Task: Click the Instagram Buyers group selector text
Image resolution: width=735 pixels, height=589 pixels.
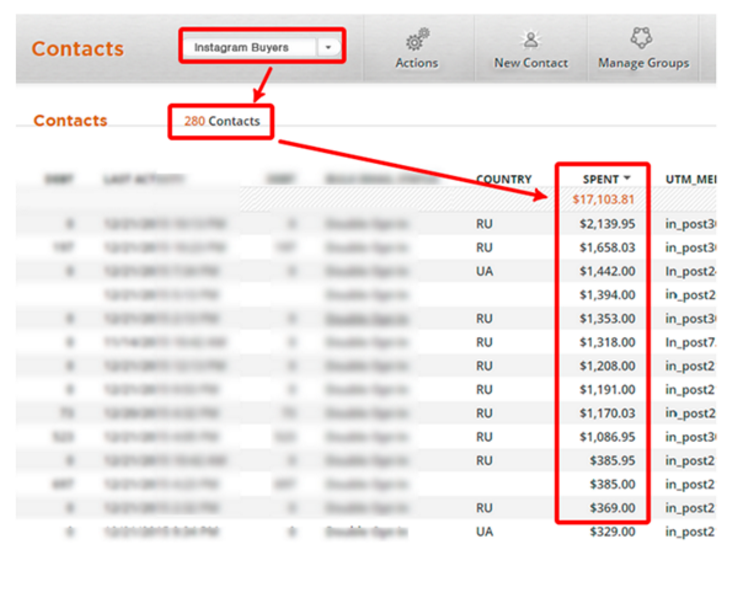Action: coord(241,47)
